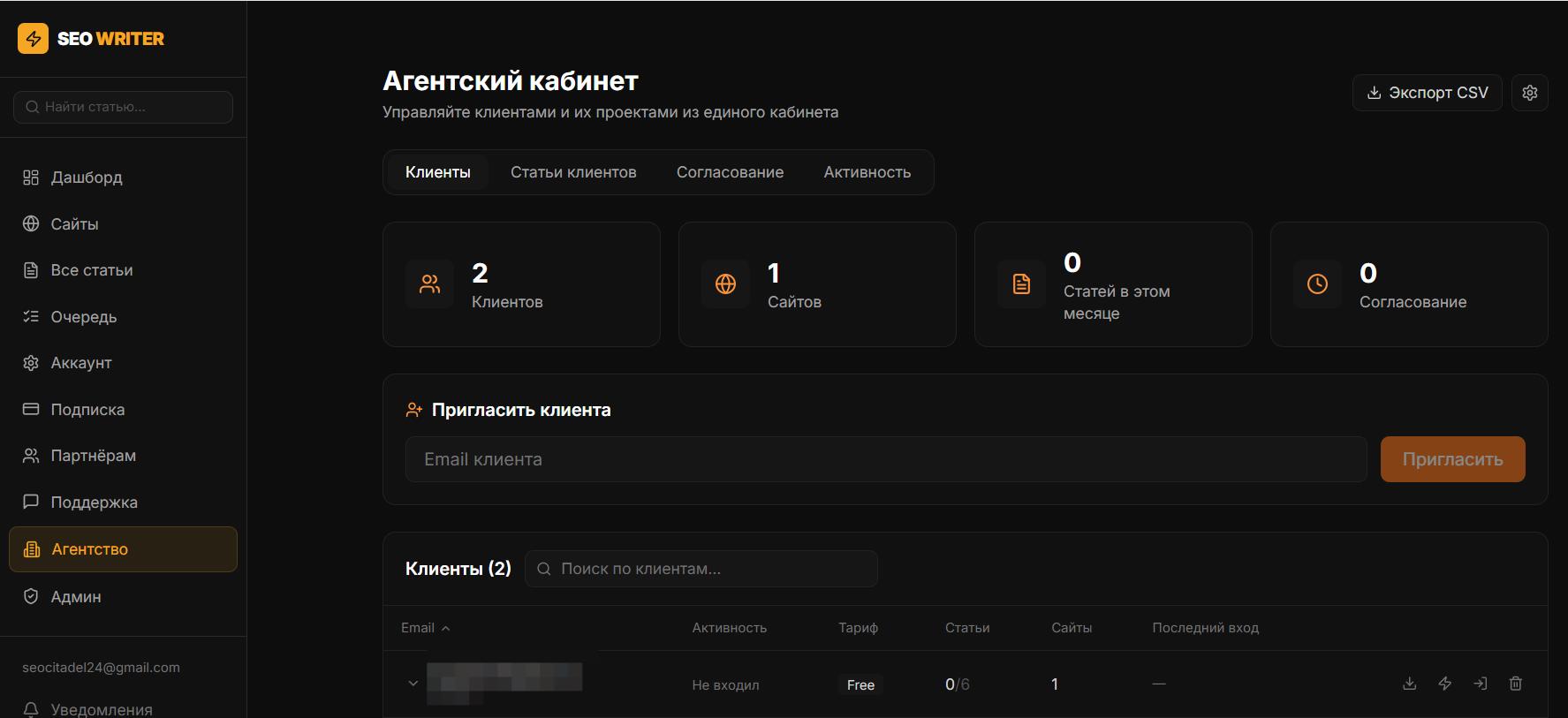Switch to the Активность tab

point(867,172)
